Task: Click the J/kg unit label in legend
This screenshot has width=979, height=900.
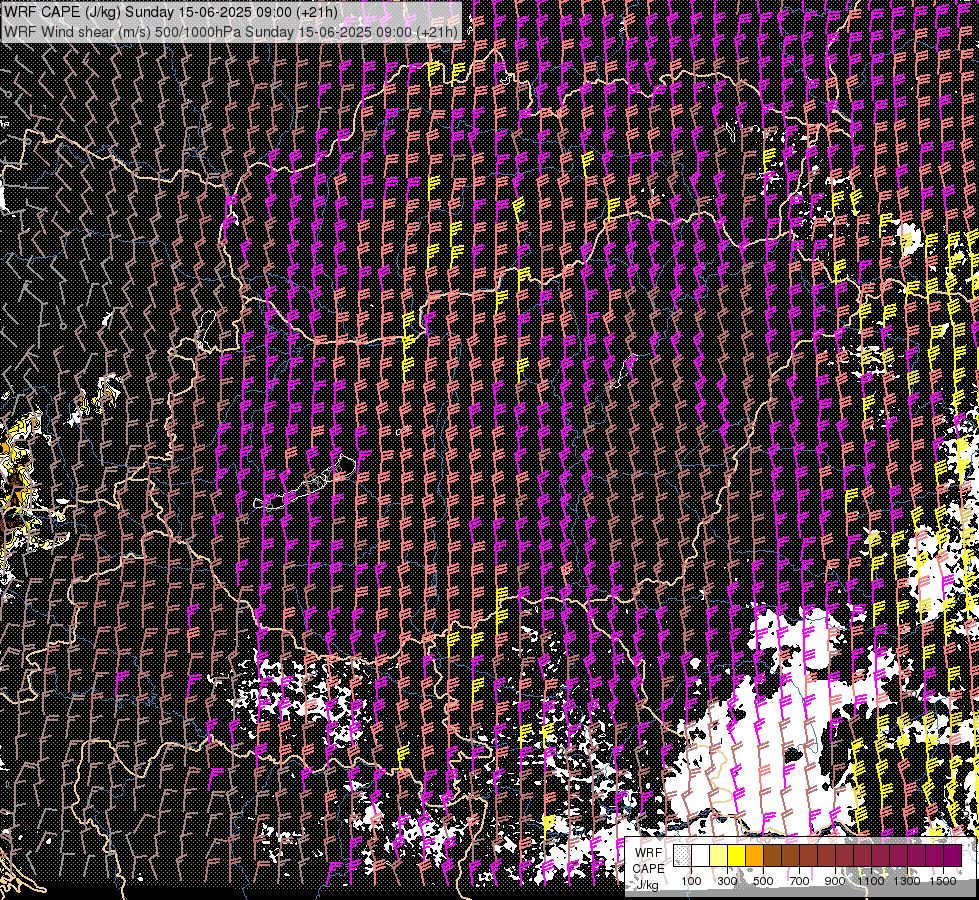Action: coord(648,885)
